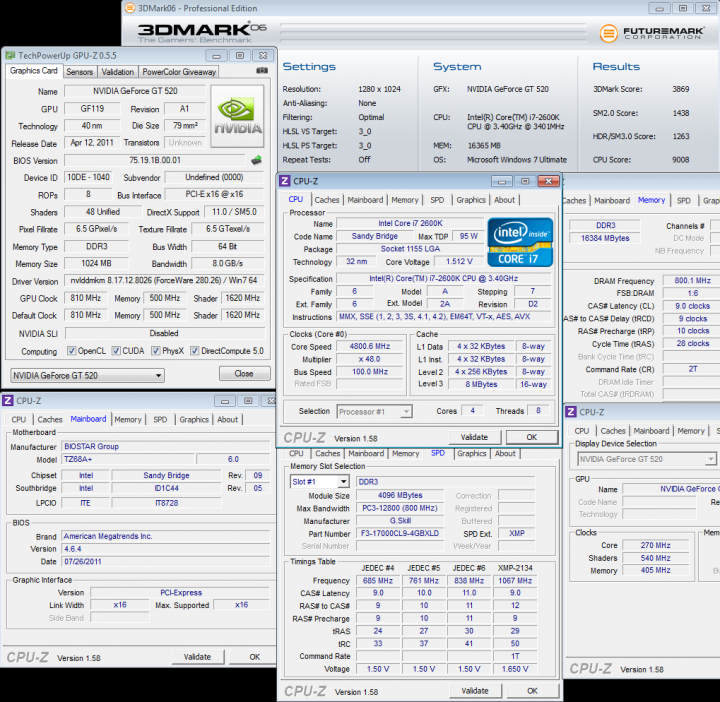Open the Display Device Selection dropdown
This screenshot has height=702, width=720.
(647, 459)
